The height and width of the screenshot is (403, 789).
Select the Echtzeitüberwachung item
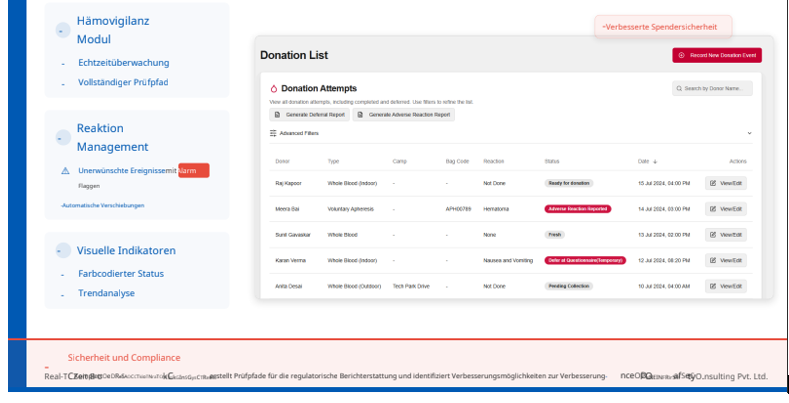pos(123,62)
